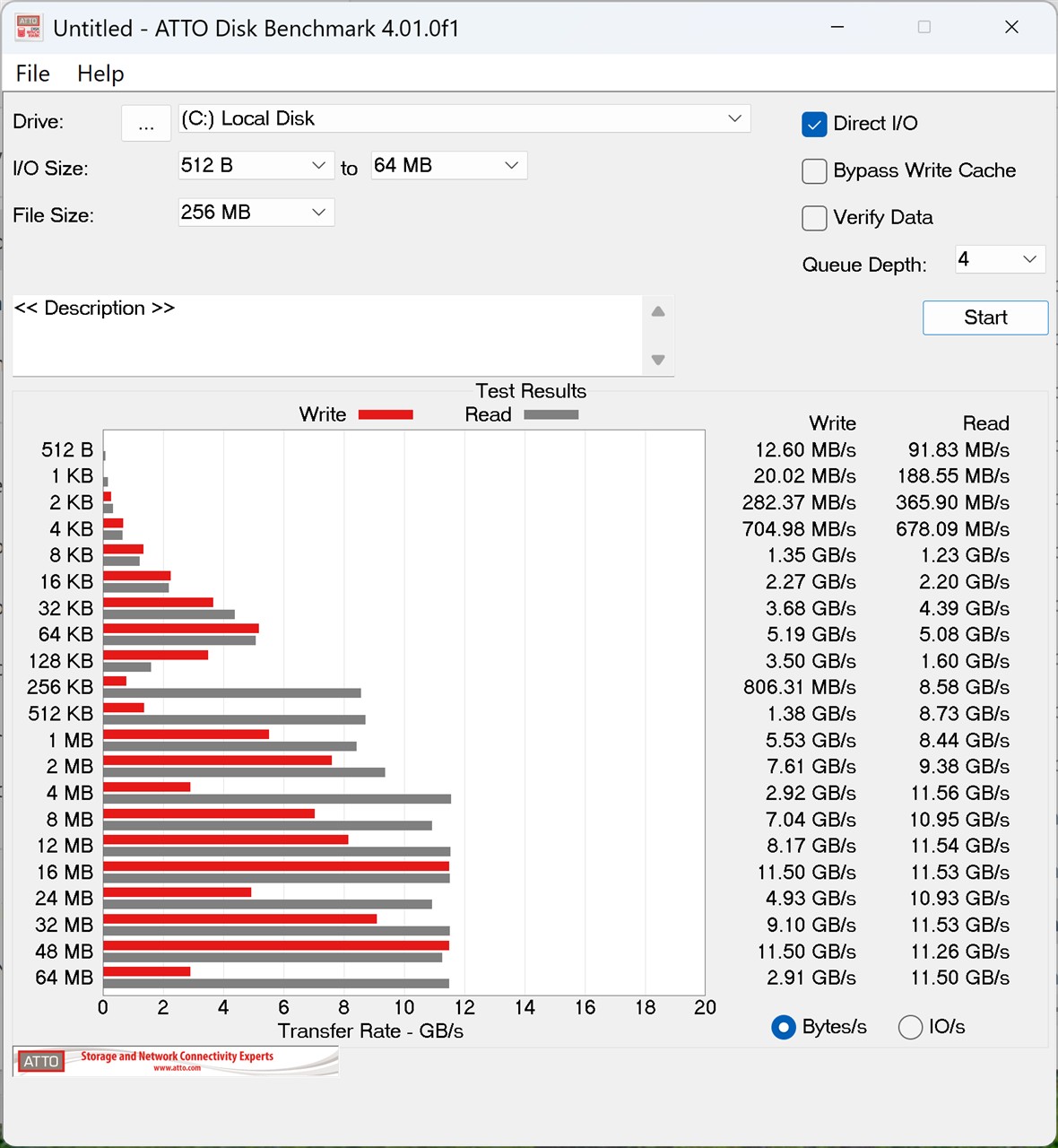
Task: Click the gray Read legend swatch
Action: pos(551,414)
